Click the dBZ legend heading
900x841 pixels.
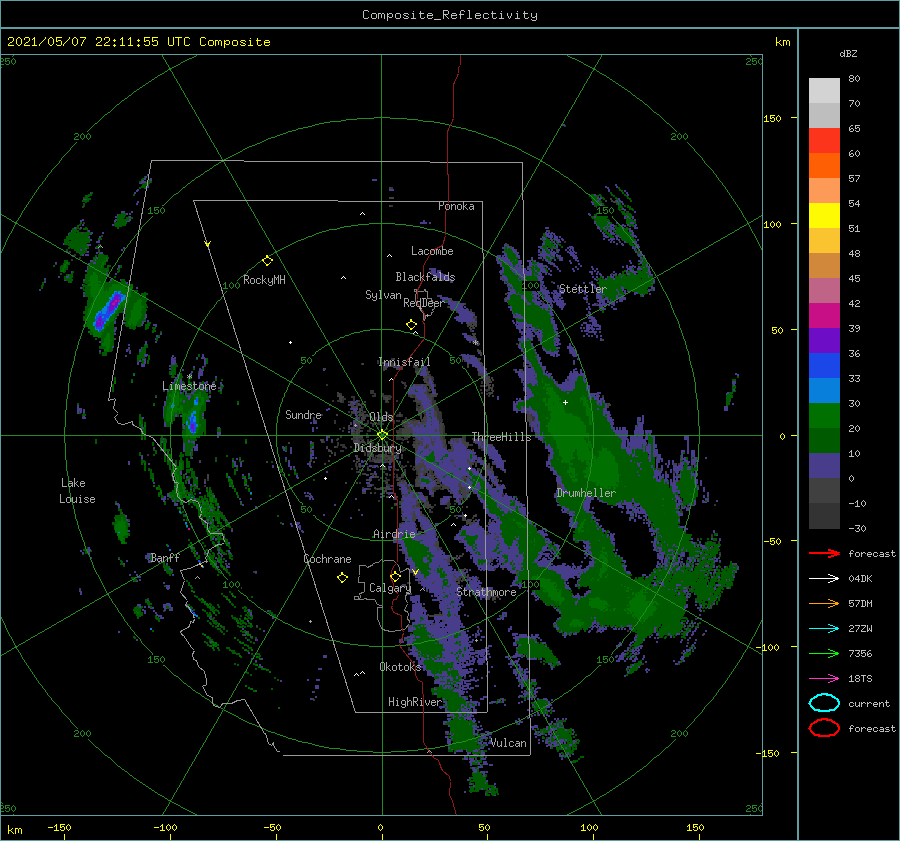pos(848,54)
